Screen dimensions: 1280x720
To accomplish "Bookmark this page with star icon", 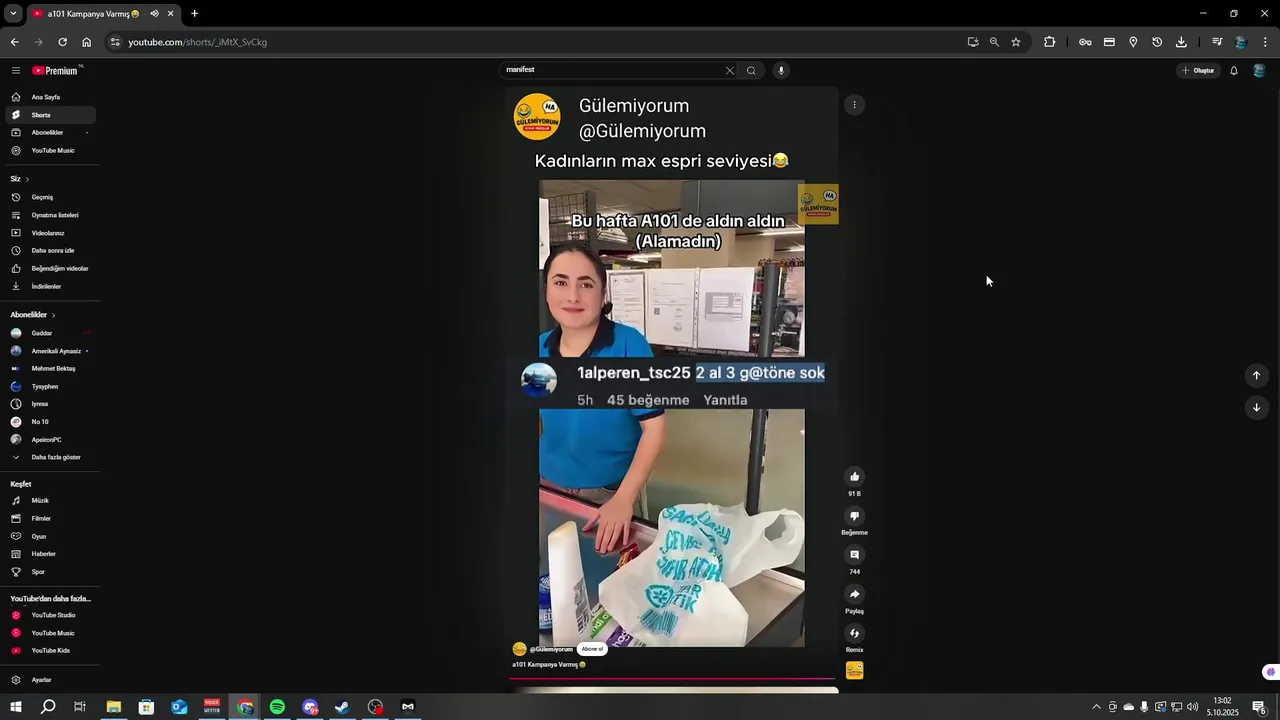I will pyautogui.click(x=1016, y=42).
